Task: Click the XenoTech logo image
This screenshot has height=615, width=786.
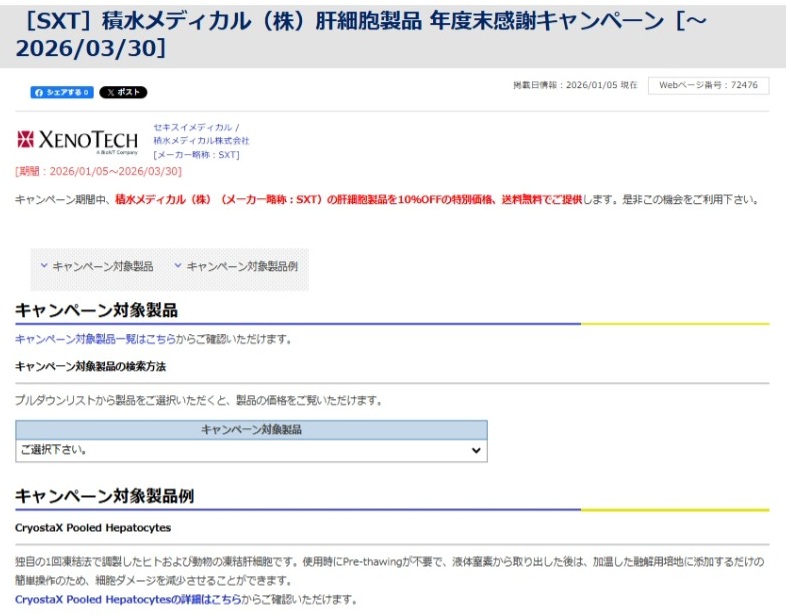Action: coord(77,141)
